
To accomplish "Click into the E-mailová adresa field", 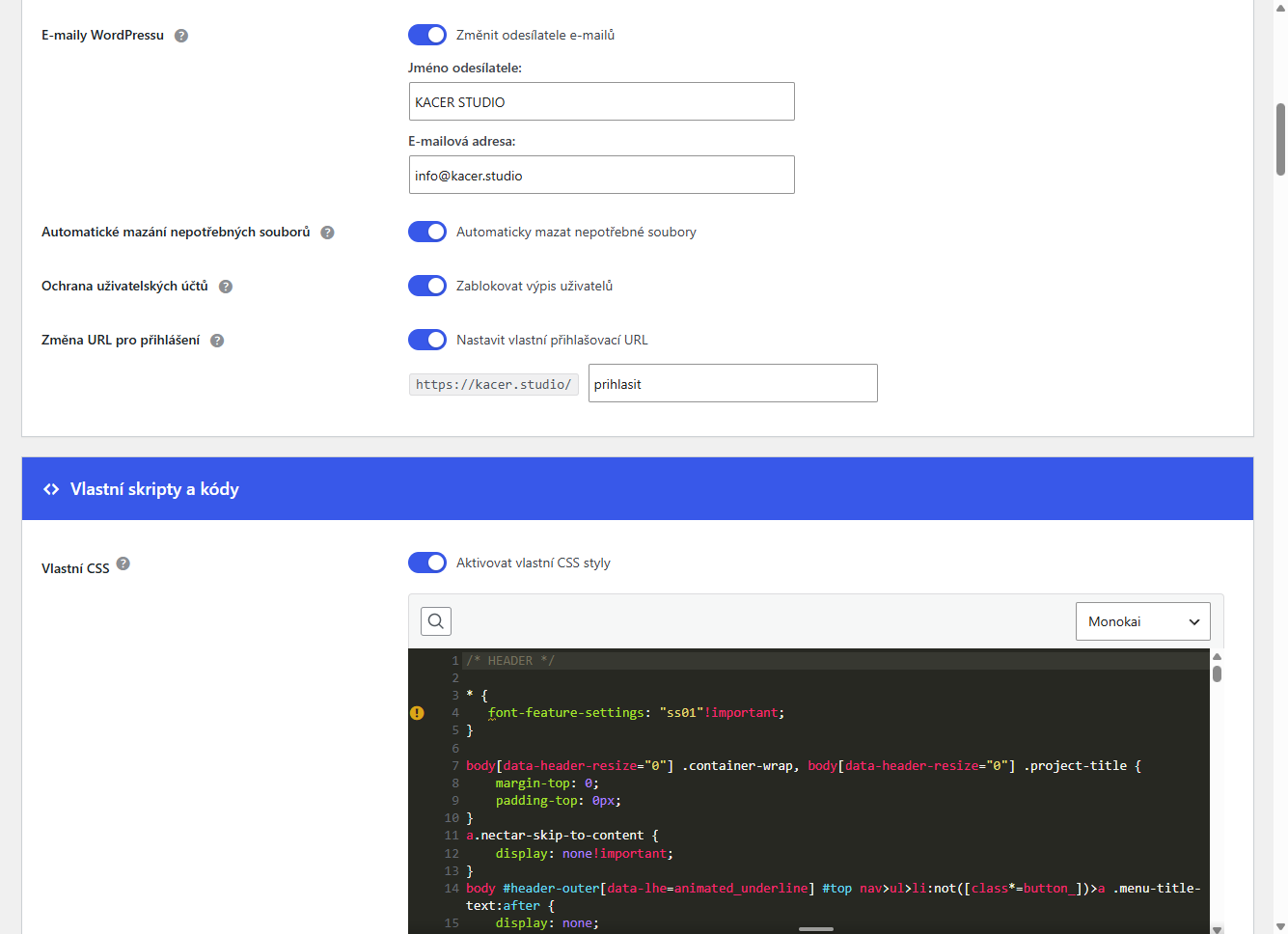I will [x=601, y=175].
